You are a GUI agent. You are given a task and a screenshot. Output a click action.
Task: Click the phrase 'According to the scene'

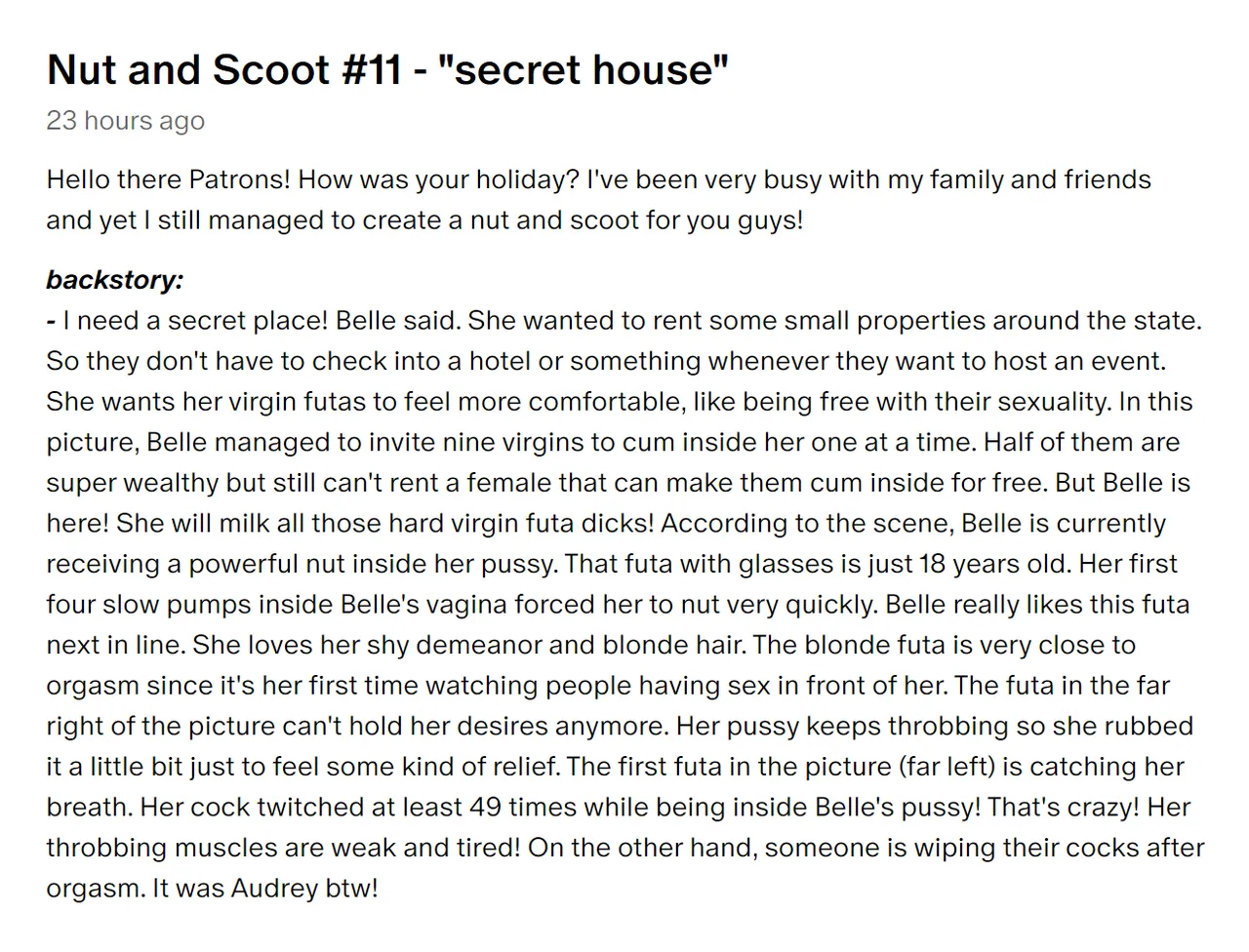point(803,524)
